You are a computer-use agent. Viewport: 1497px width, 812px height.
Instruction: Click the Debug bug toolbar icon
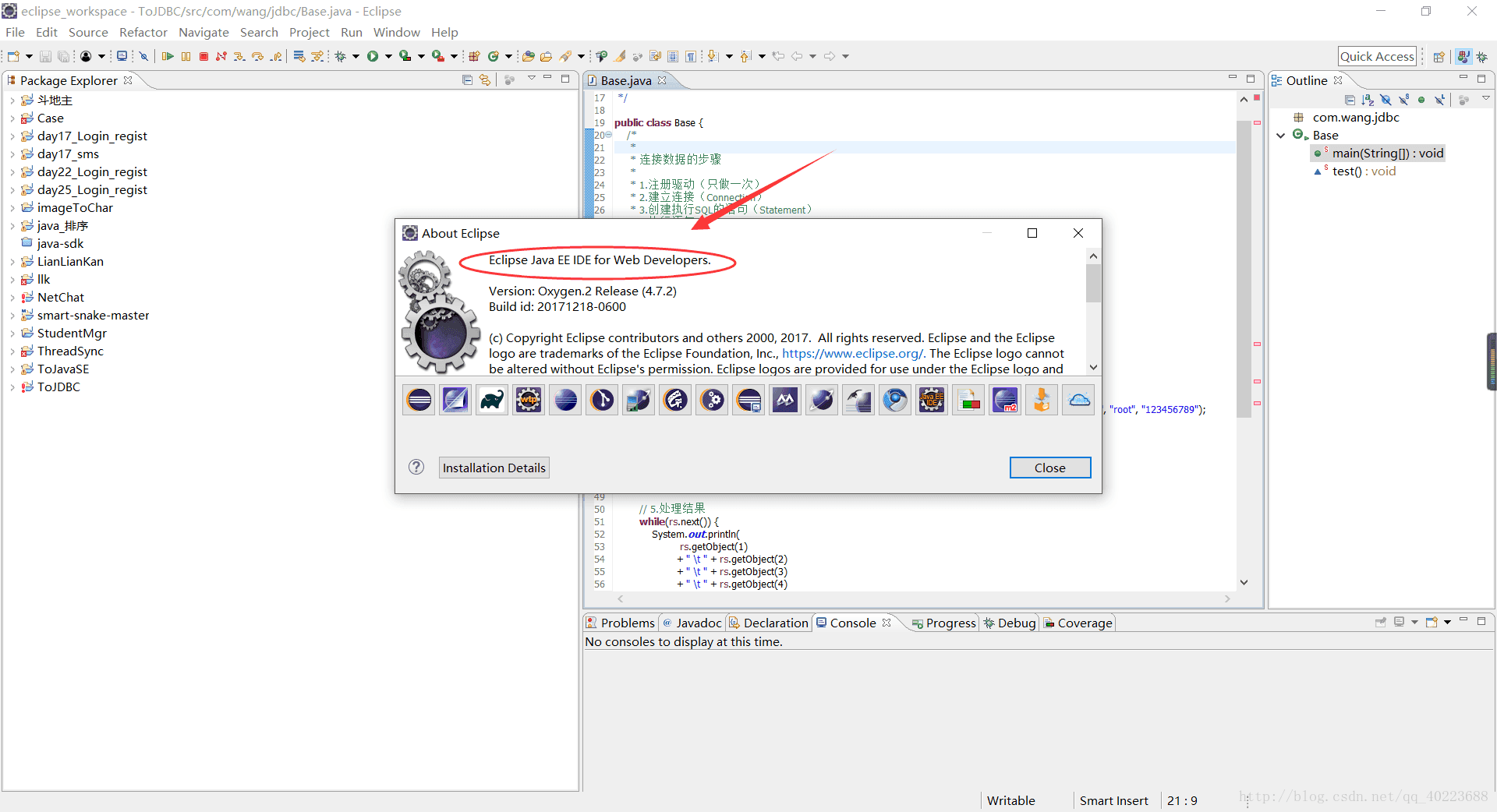point(341,56)
